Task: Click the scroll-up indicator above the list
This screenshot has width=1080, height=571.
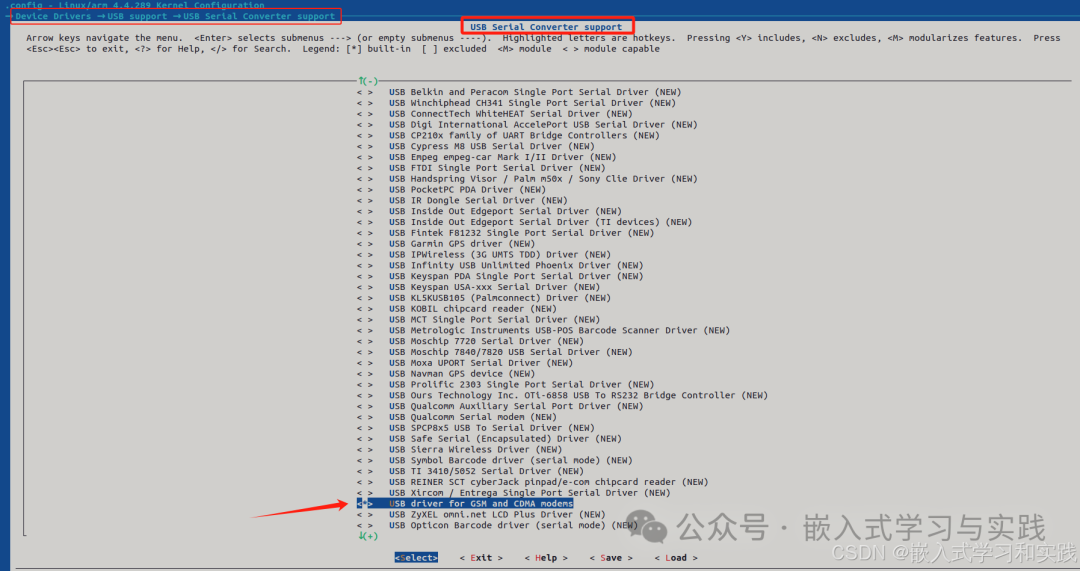Action: pos(368,81)
